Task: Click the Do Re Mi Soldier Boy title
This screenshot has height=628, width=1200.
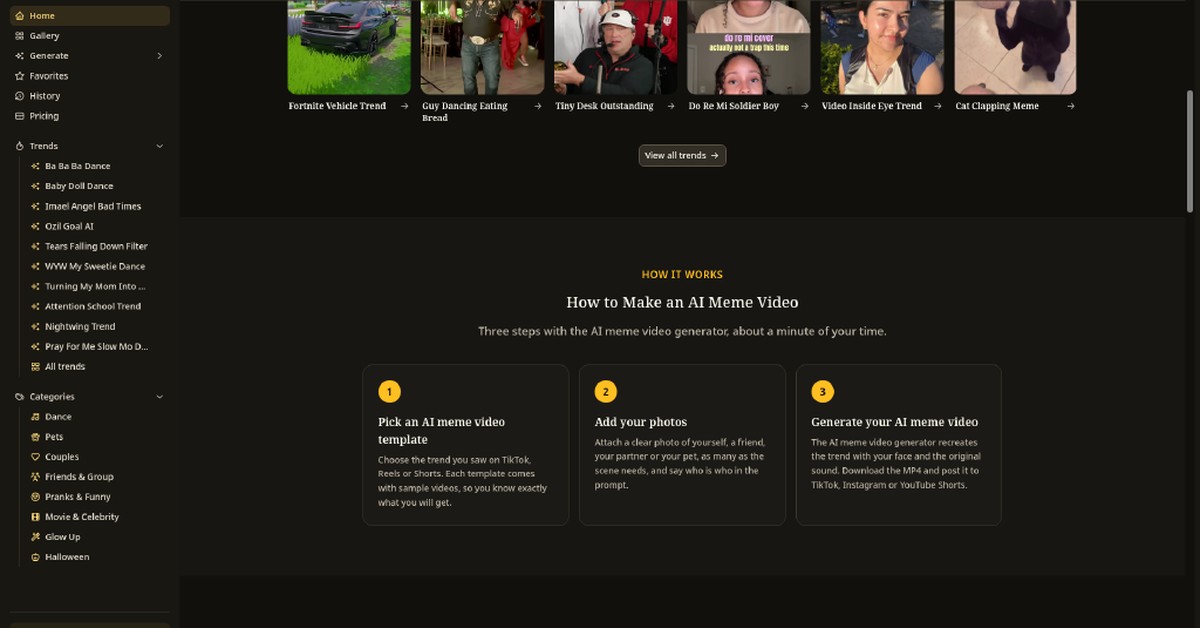Action: (x=734, y=106)
